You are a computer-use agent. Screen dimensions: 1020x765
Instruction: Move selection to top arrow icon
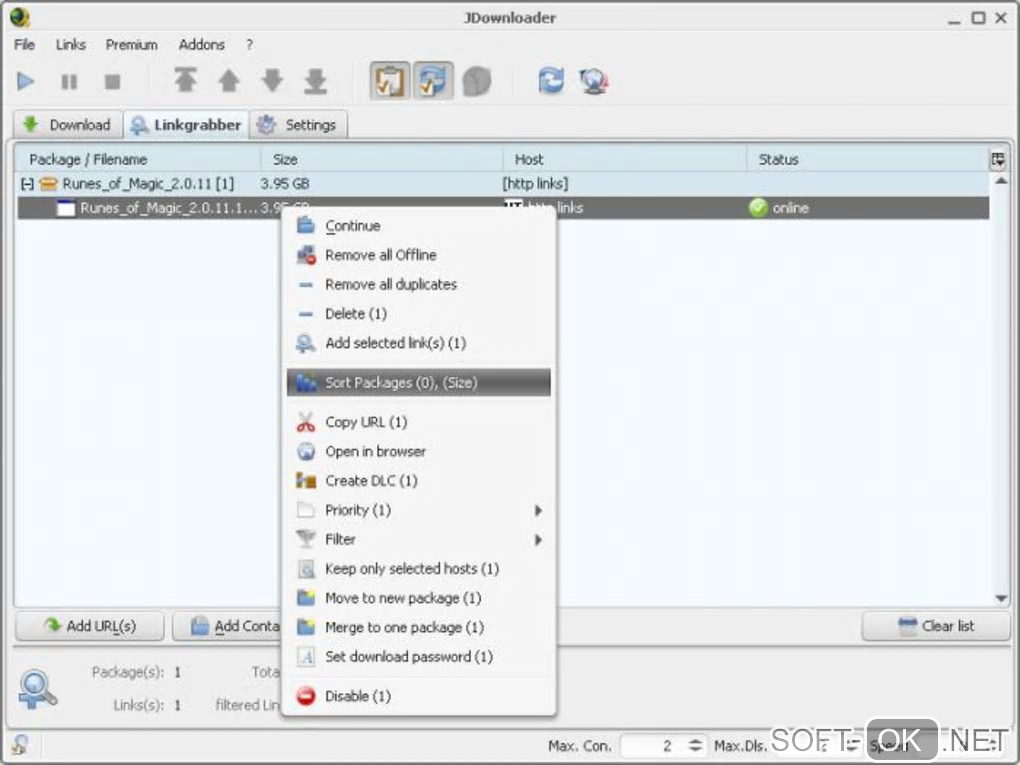coord(185,81)
